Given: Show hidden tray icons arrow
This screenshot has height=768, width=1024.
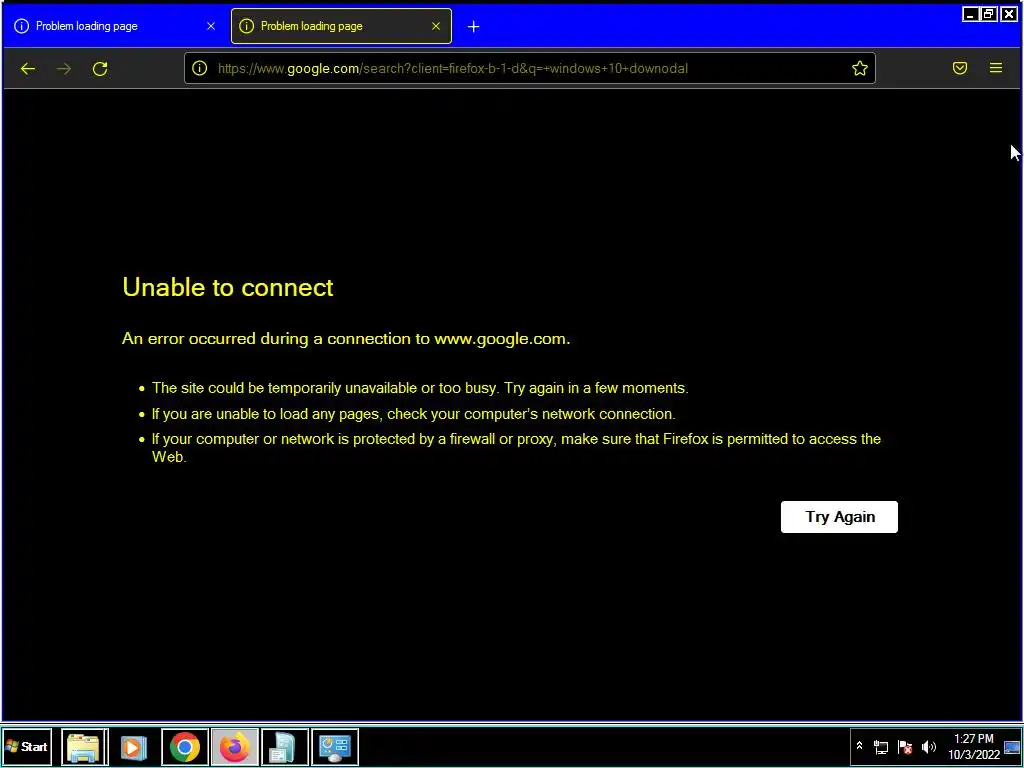Looking at the screenshot, I should 859,746.
